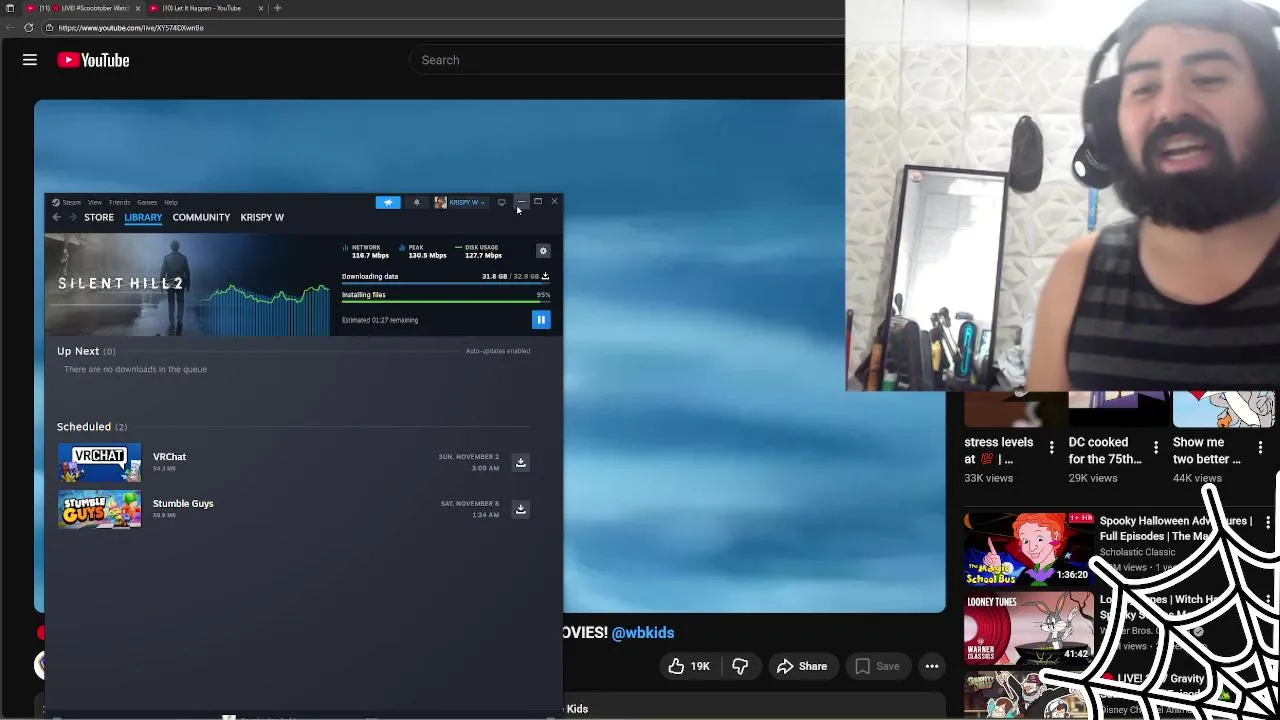1280x720 pixels.
Task: Focus the YouTube Search field
Action: (x=627, y=60)
